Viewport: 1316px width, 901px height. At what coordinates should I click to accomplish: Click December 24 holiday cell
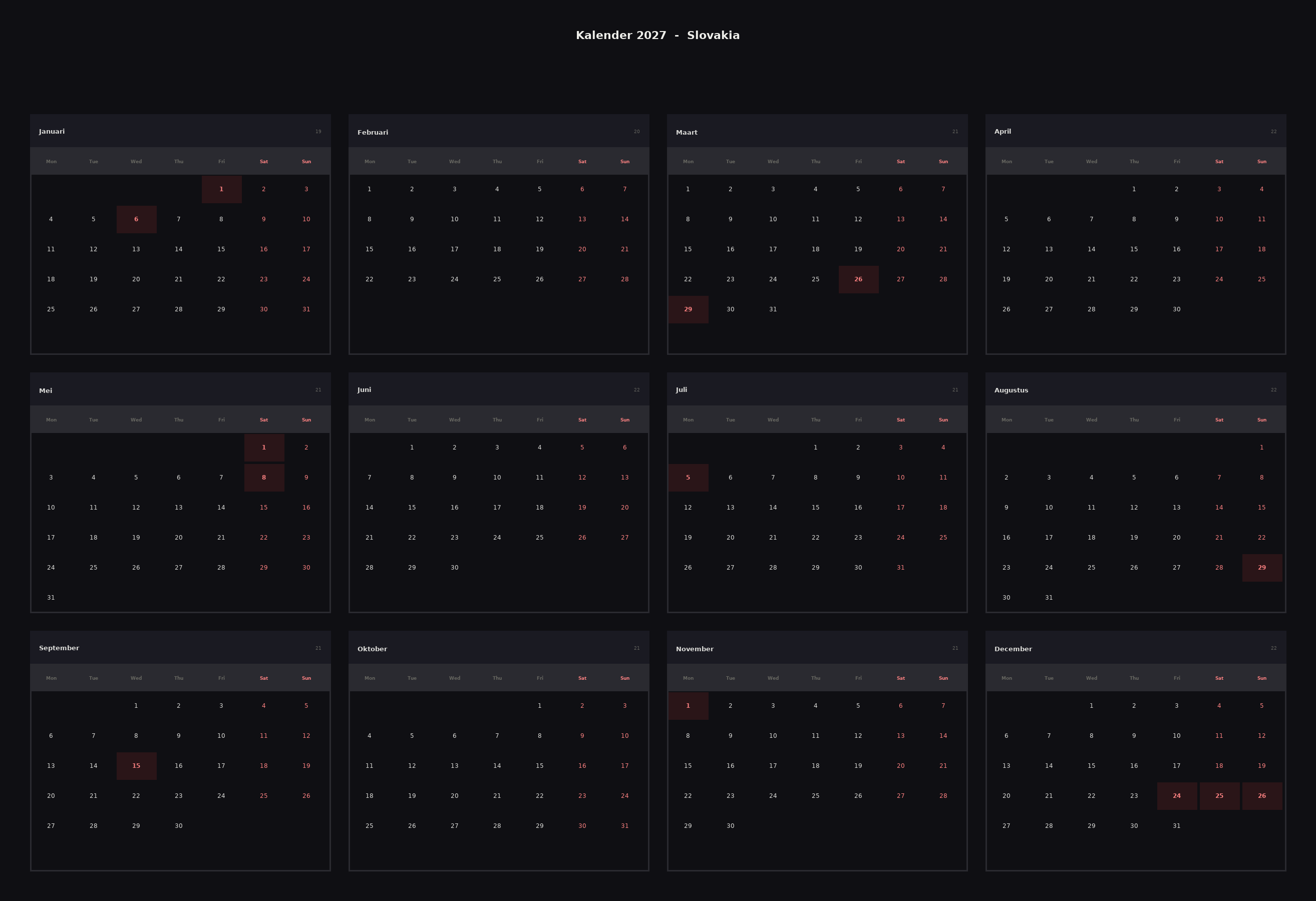pos(1177,795)
